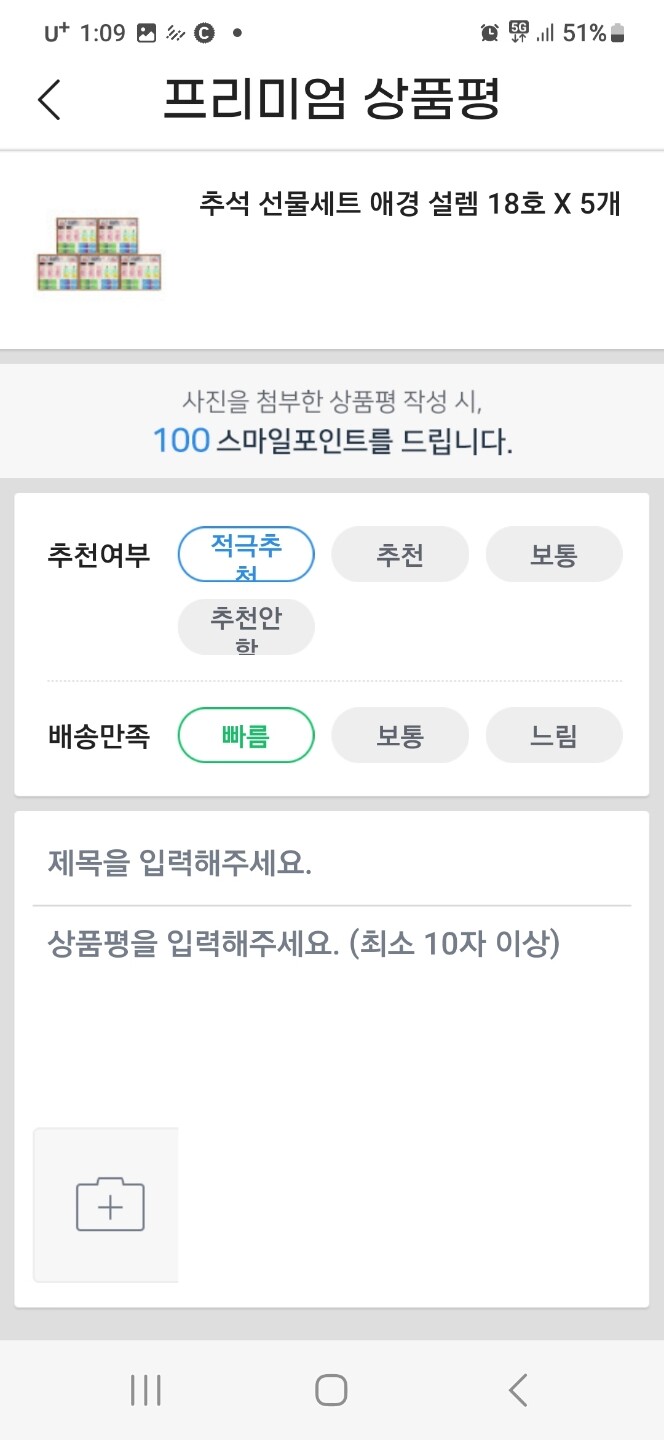Navigate back using the top-left back arrow
This screenshot has height=1440, width=664.
click(50, 98)
